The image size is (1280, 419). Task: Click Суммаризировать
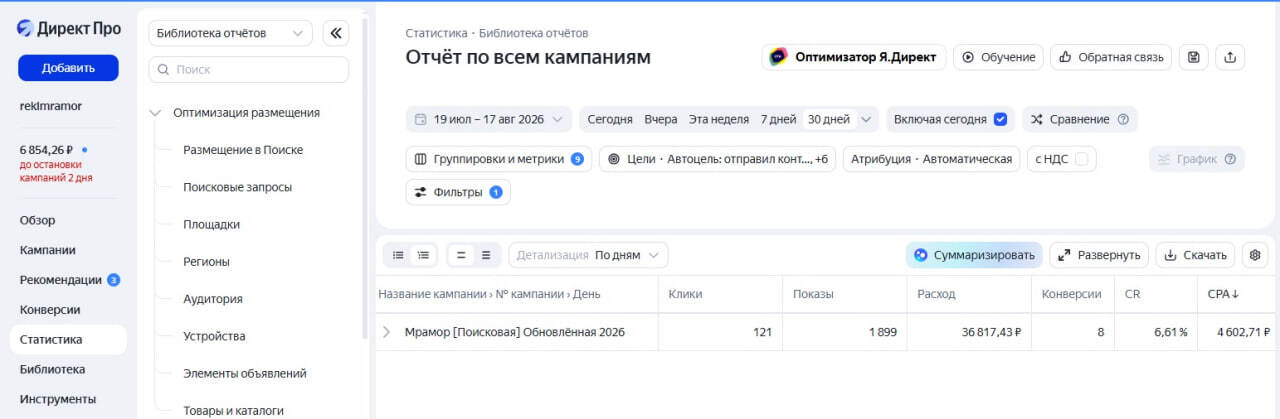point(974,255)
